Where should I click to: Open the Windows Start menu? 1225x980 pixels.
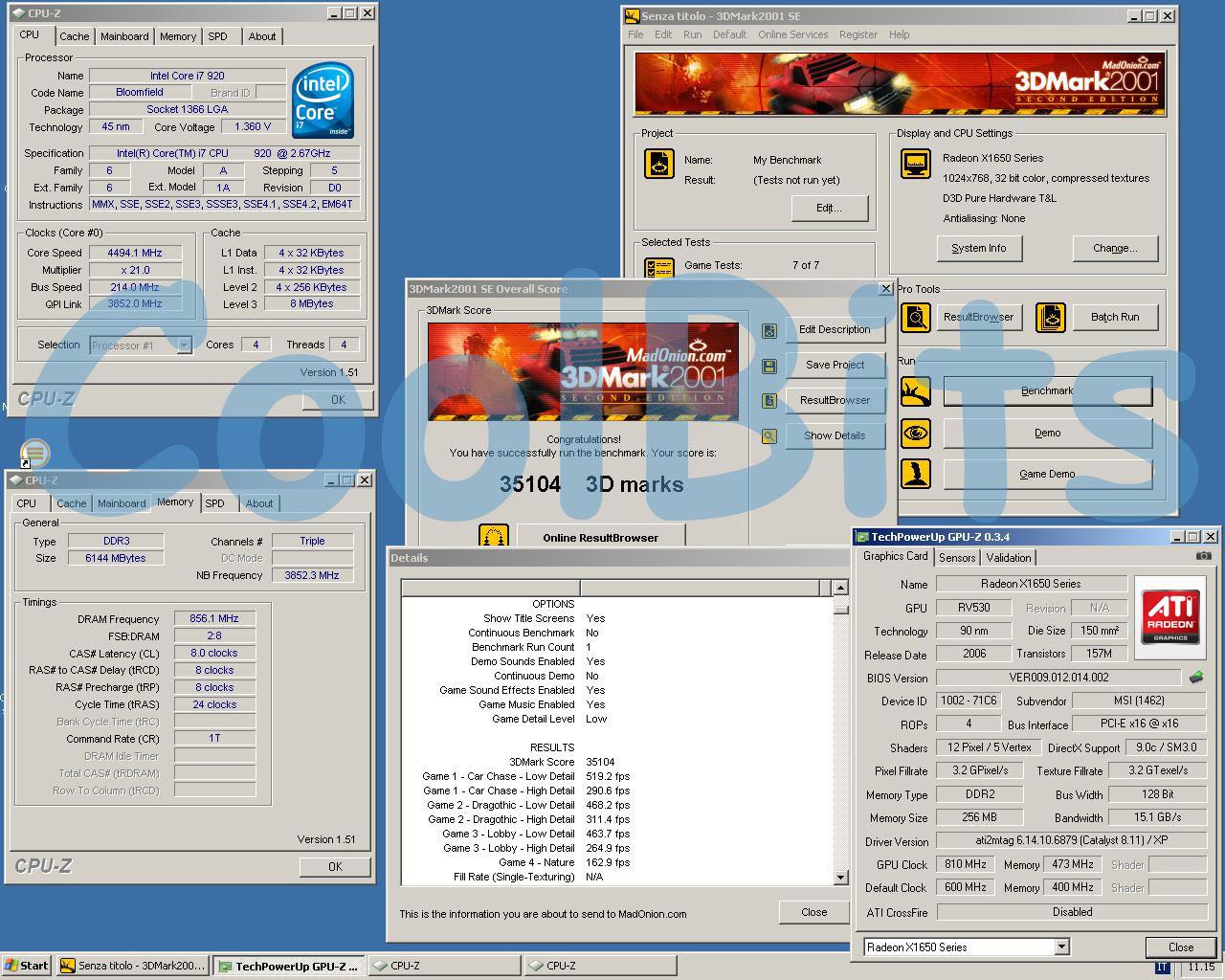click(27, 966)
